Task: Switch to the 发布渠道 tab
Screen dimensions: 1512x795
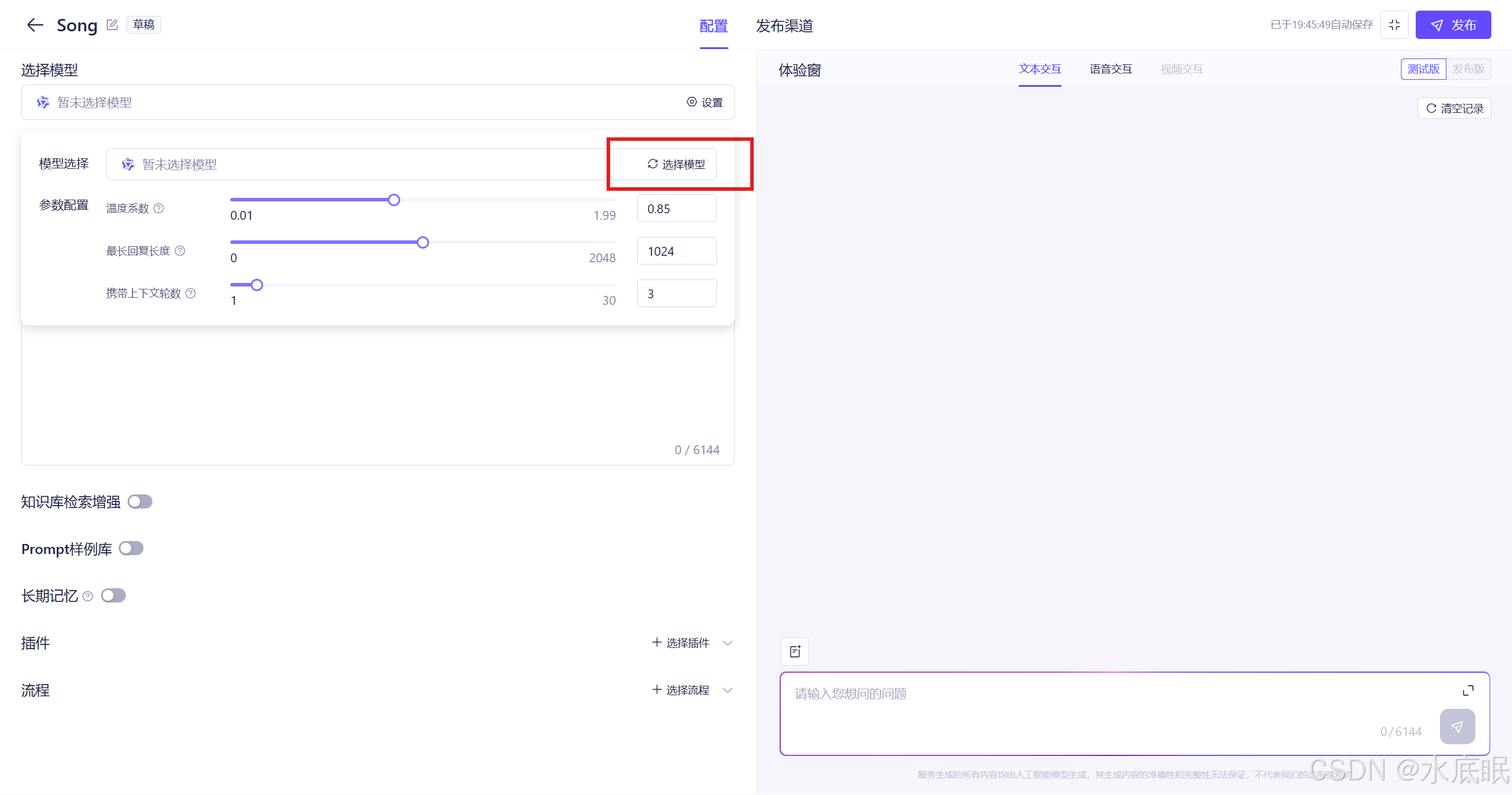Action: tap(784, 26)
